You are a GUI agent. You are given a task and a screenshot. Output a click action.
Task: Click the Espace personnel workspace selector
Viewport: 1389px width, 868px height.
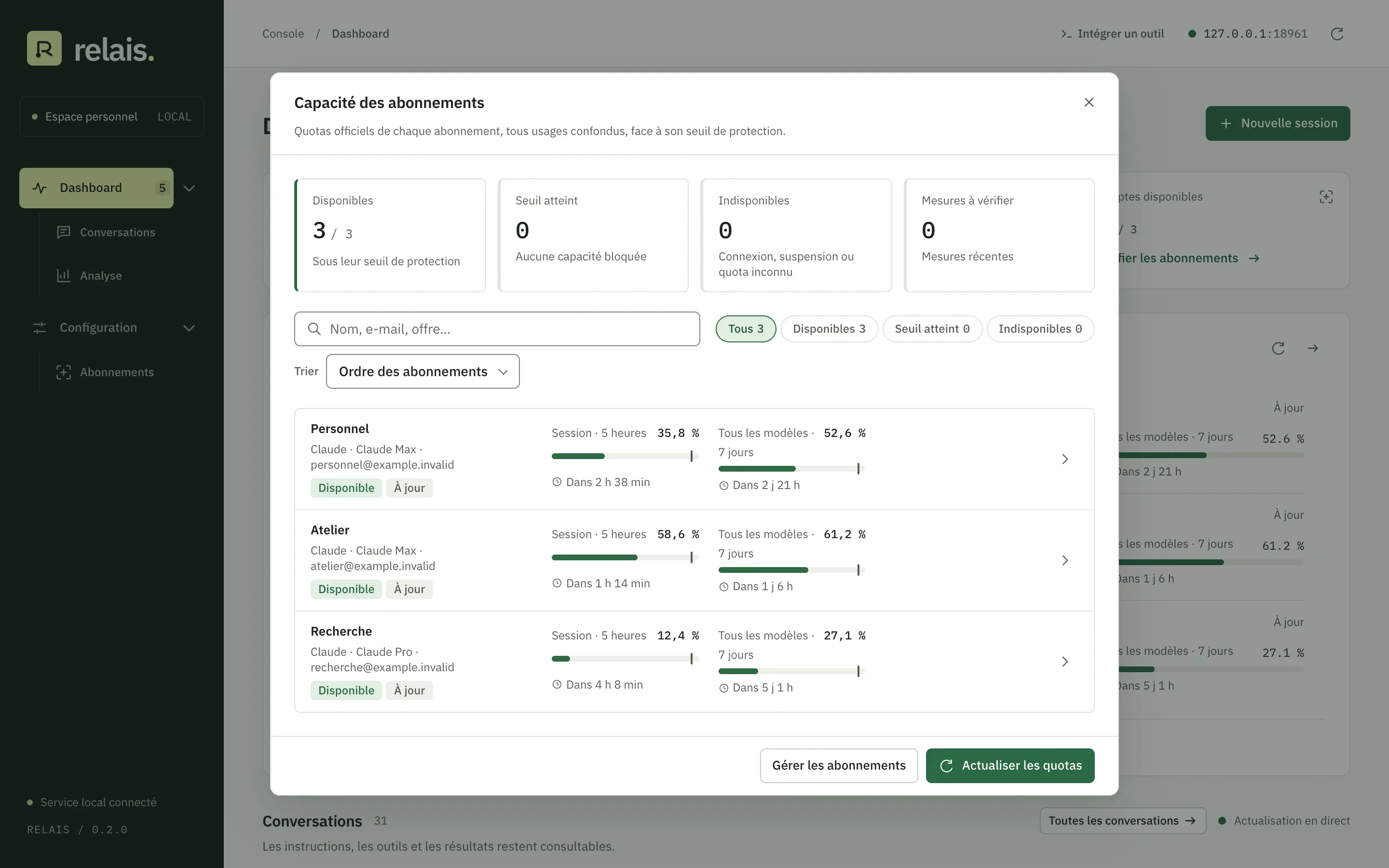pyautogui.click(x=112, y=117)
